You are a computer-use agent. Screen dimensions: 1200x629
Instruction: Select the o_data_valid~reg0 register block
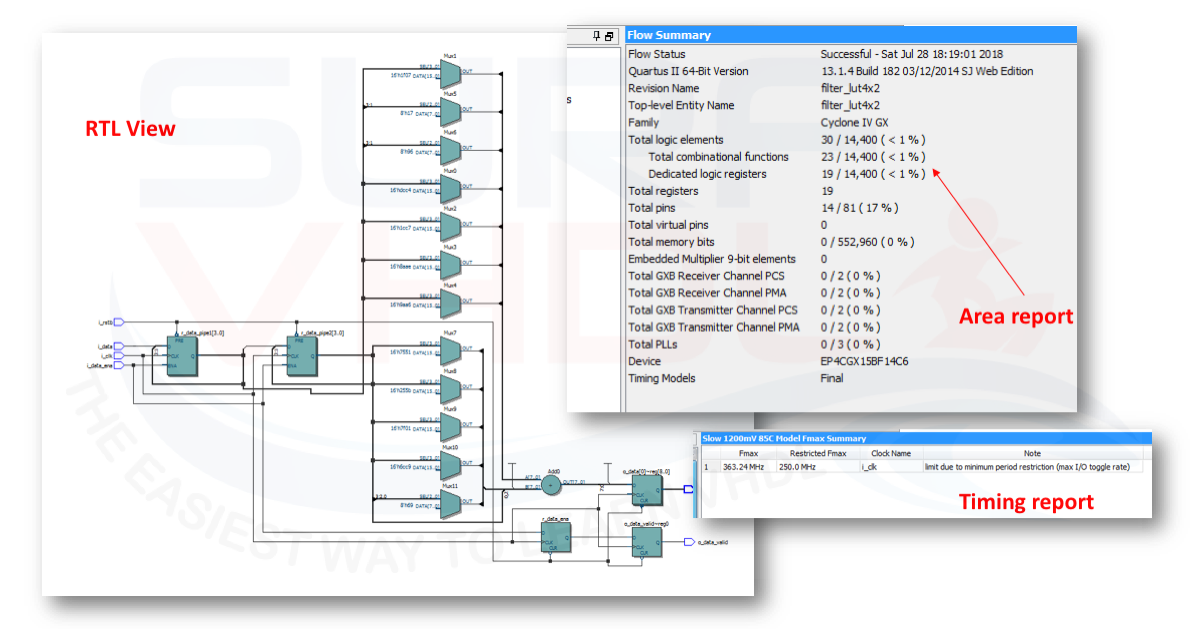[x=645, y=541]
